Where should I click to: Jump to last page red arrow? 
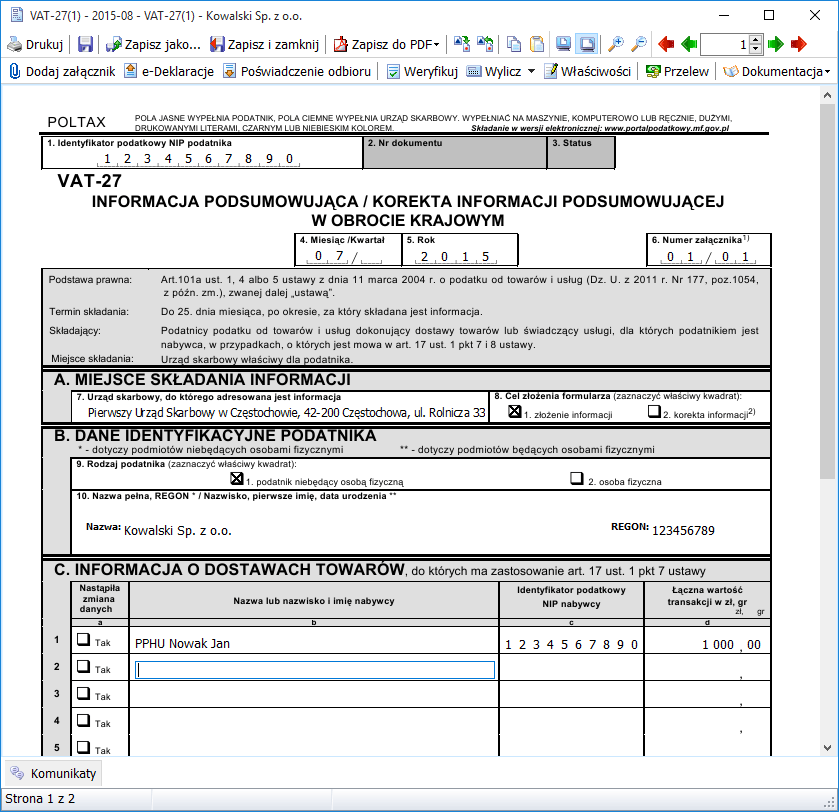click(x=798, y=44)
